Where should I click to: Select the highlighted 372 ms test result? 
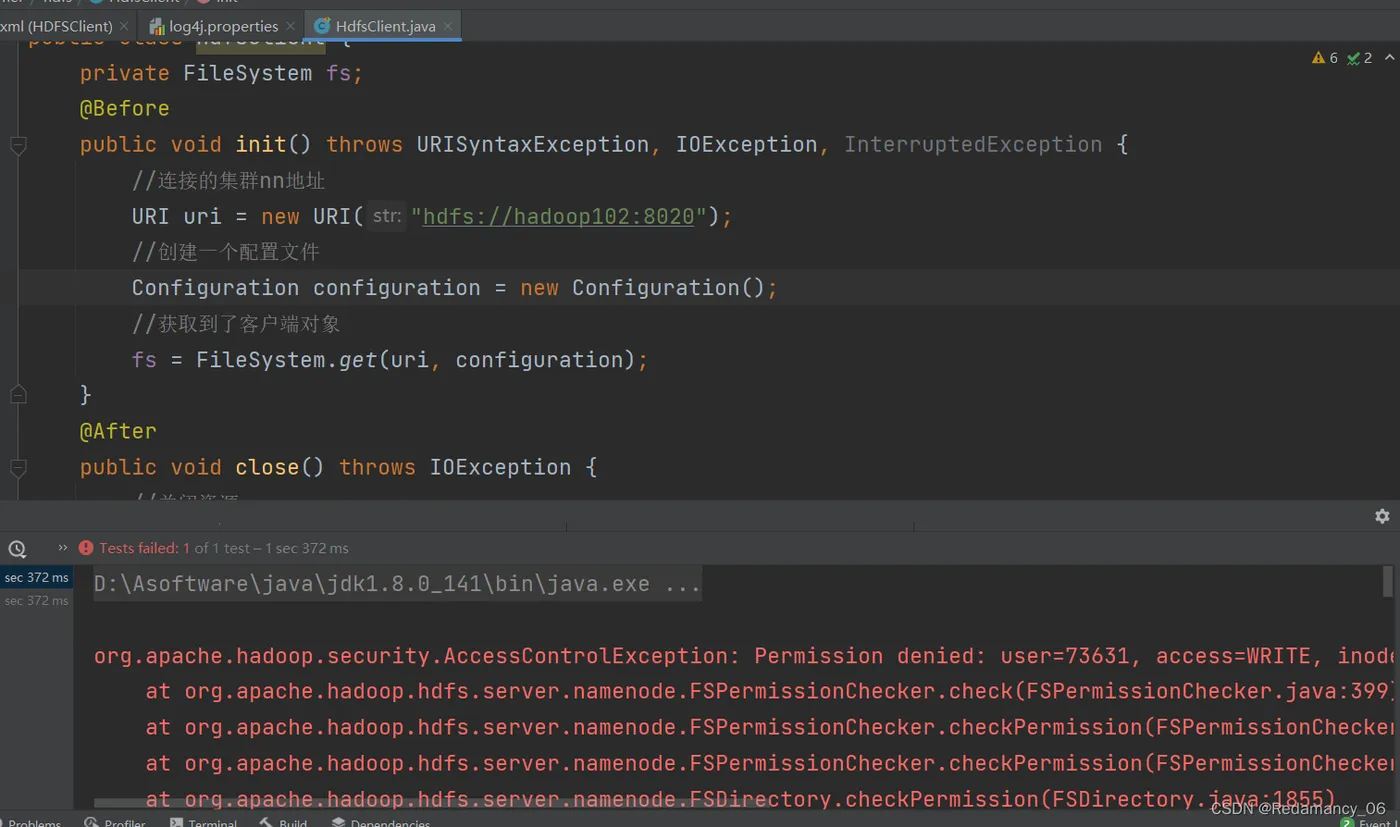pos(36,578)
